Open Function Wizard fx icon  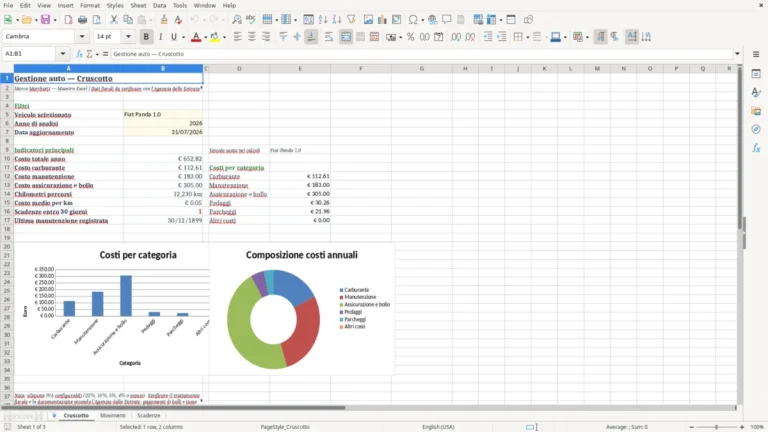coord(79,54)
